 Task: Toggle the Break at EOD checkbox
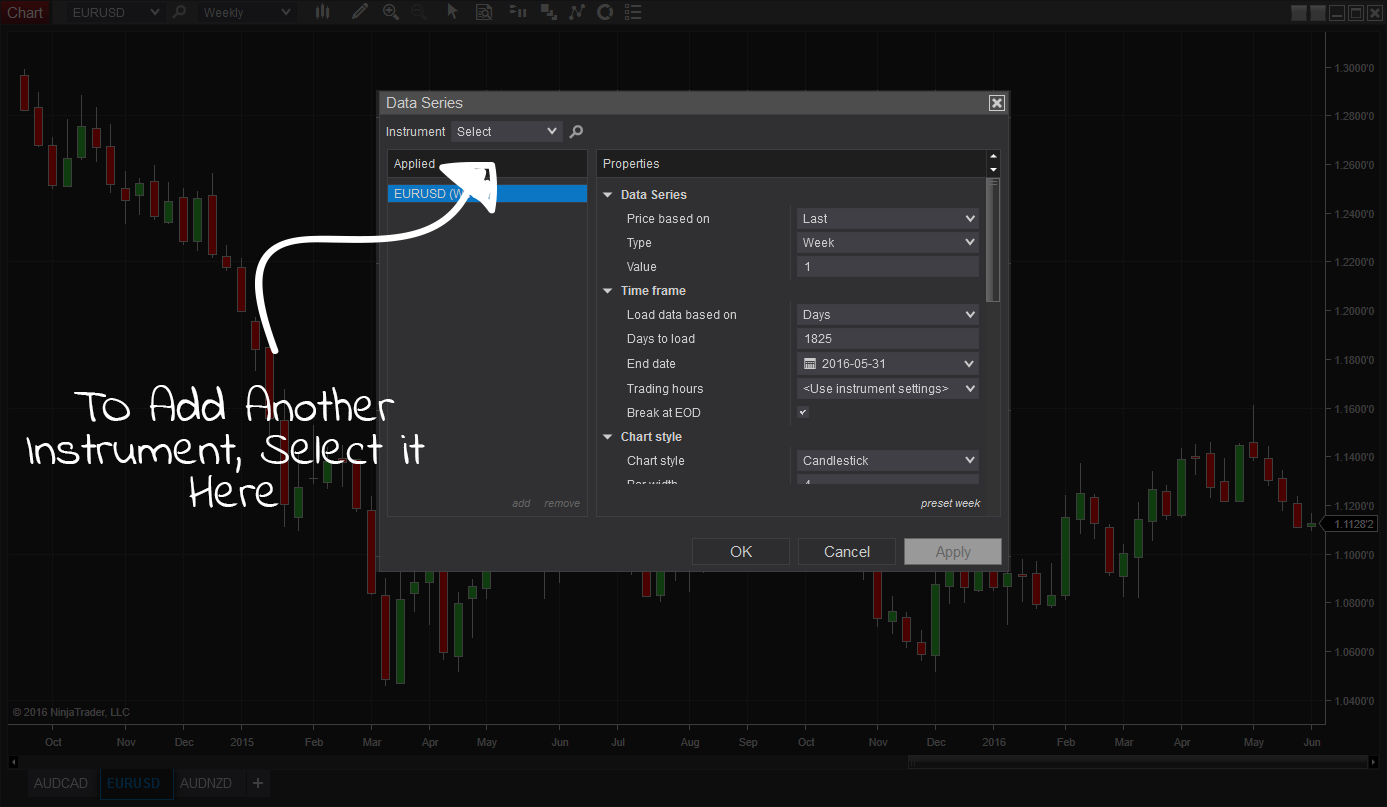802,412
